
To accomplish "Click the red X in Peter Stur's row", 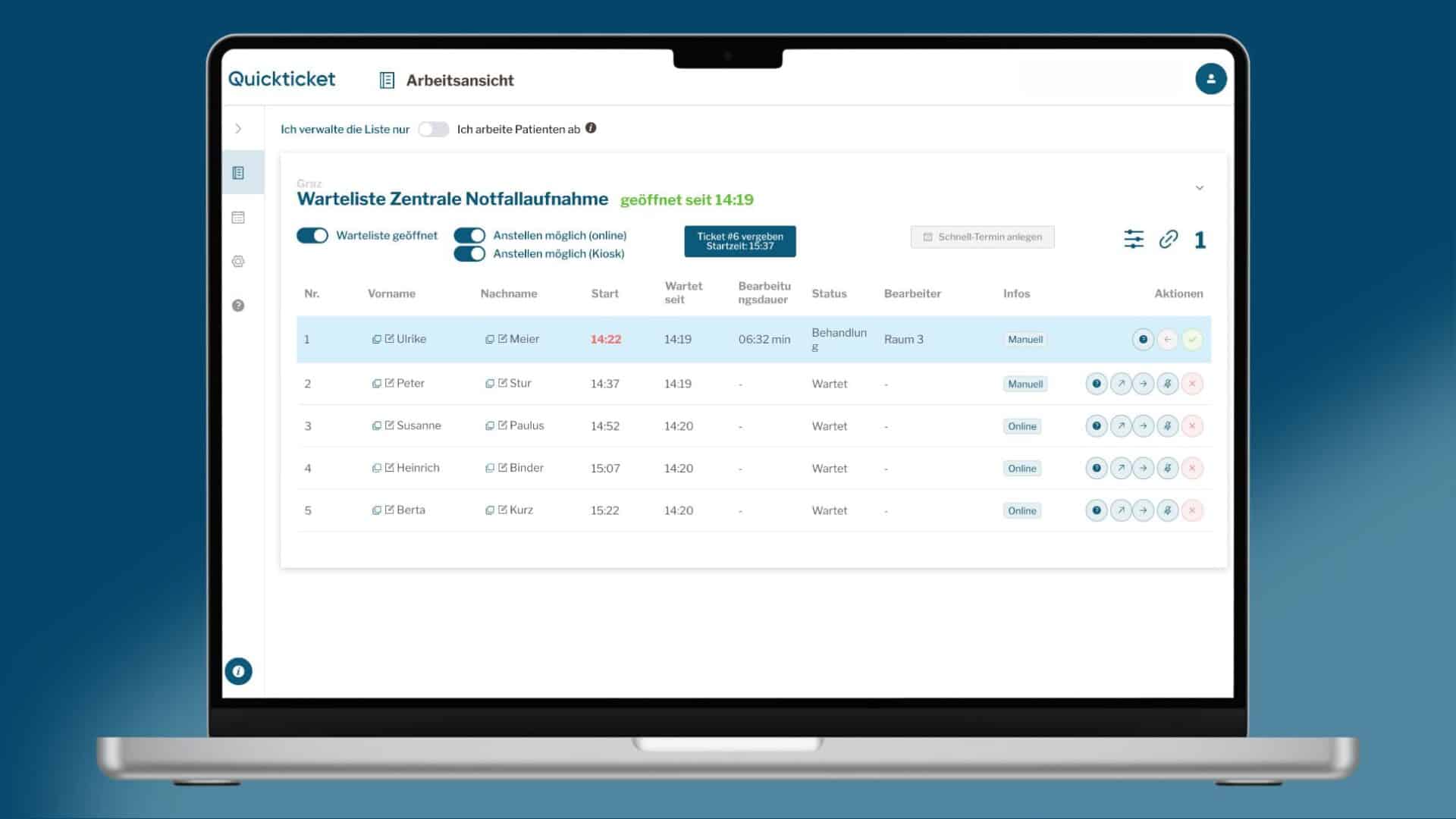I will click(1192, 384).
